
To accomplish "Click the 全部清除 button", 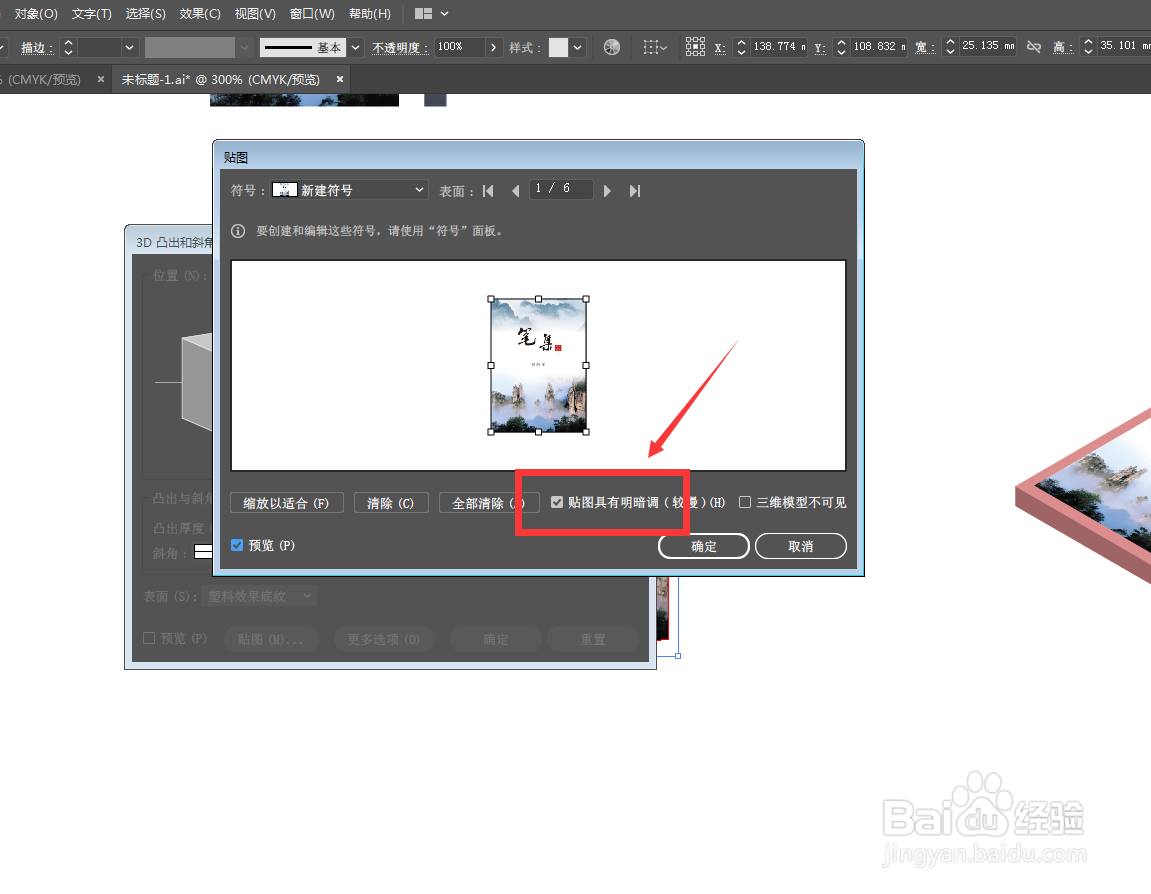I will pos(488,503).
